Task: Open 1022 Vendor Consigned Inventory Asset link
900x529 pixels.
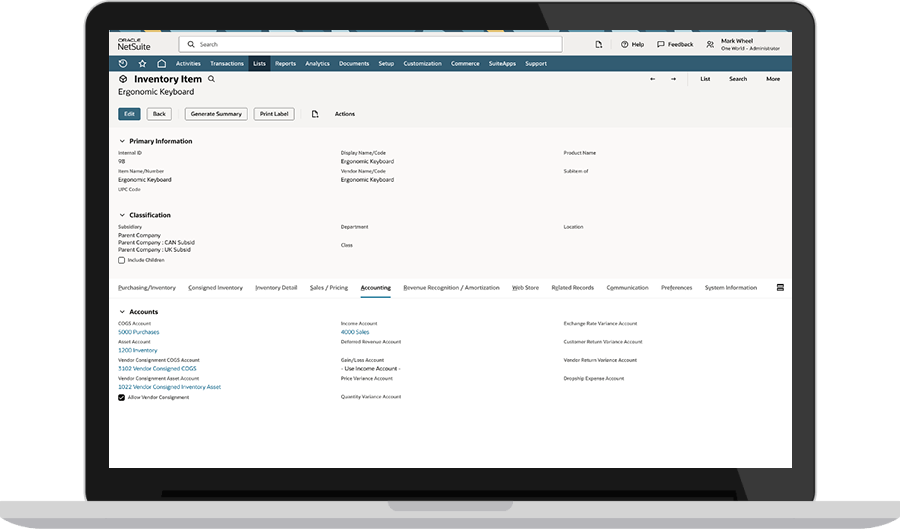Action: (x=169, y=387)
